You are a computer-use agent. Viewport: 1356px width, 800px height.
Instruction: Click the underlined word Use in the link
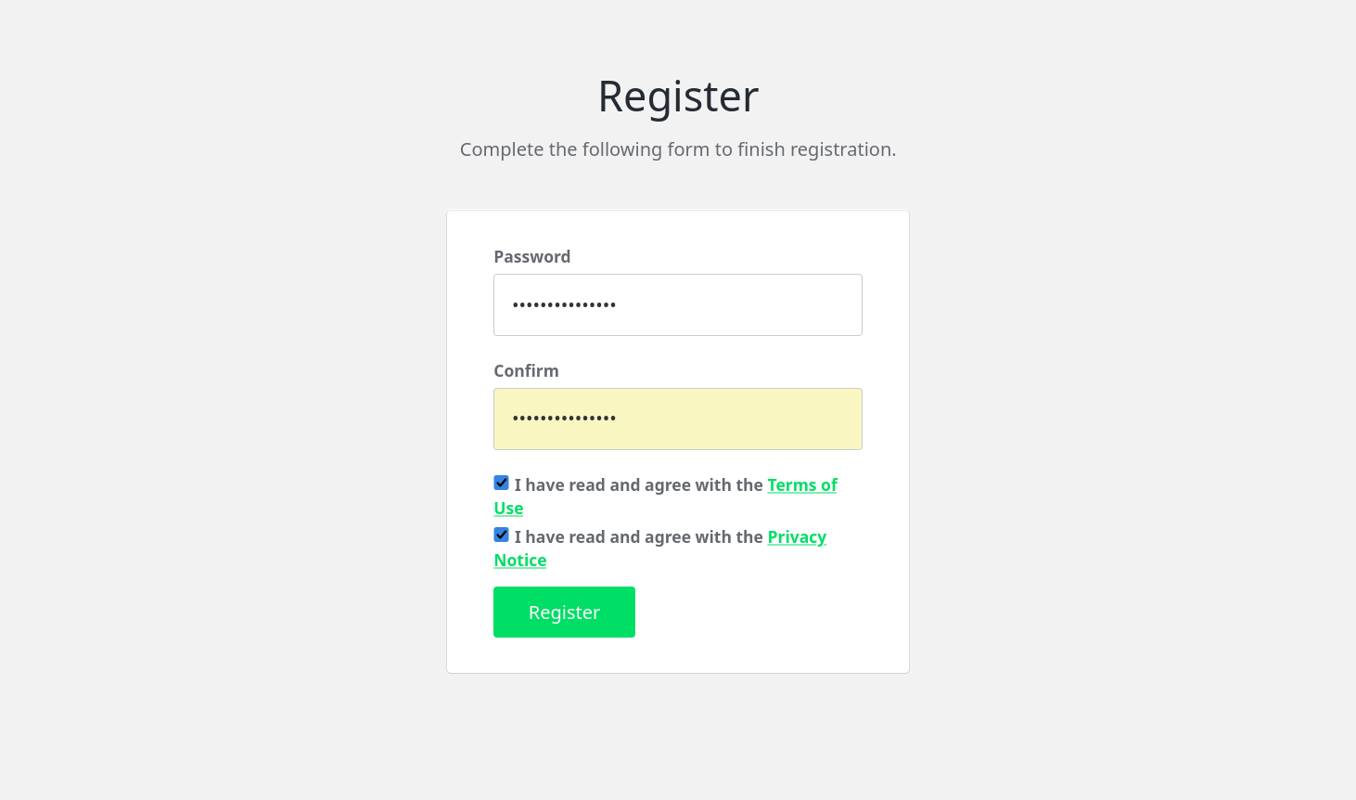pos(507,508)
